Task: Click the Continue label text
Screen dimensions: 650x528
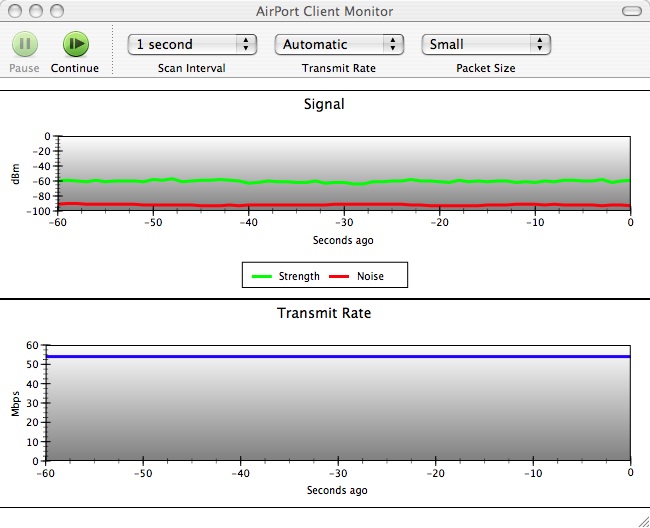Action: (x=75, y=68)
